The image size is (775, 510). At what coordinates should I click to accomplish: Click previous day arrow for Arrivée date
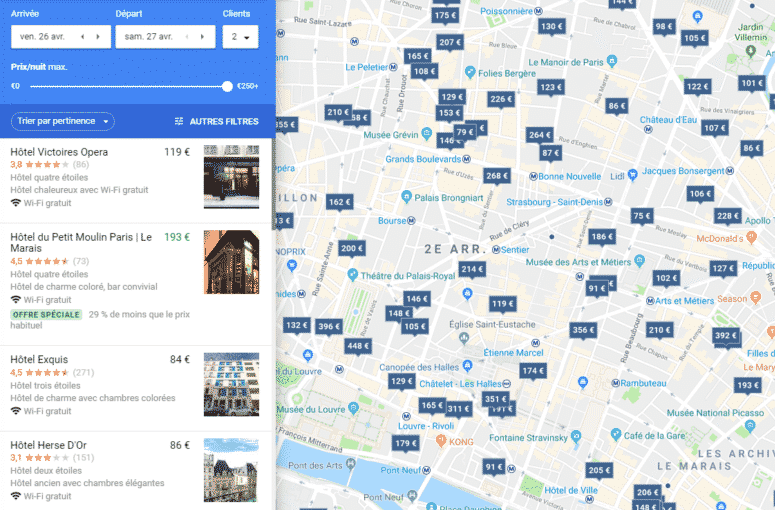pyautogui.click(x=83, y=37)
